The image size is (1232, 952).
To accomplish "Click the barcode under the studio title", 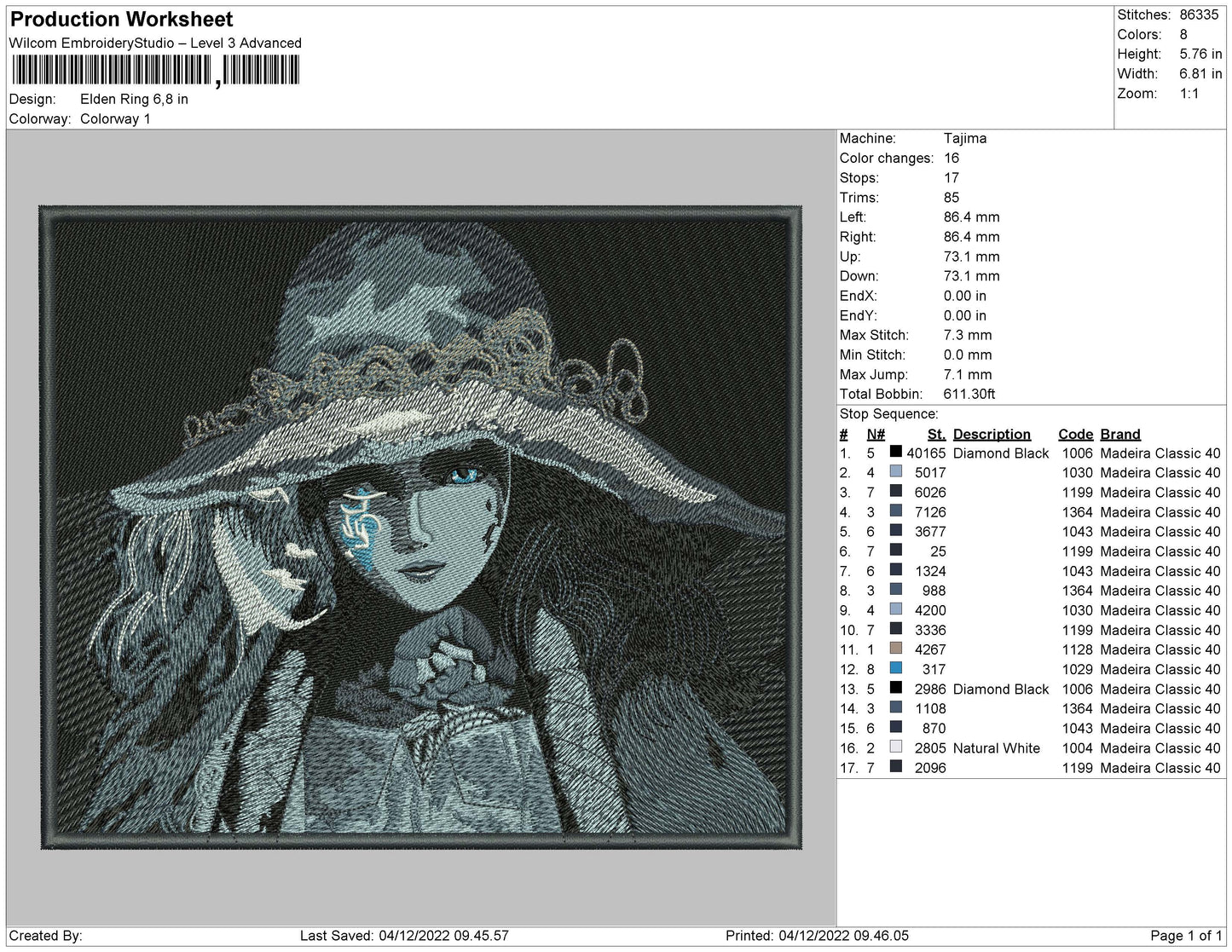I will tap(154, 71).
